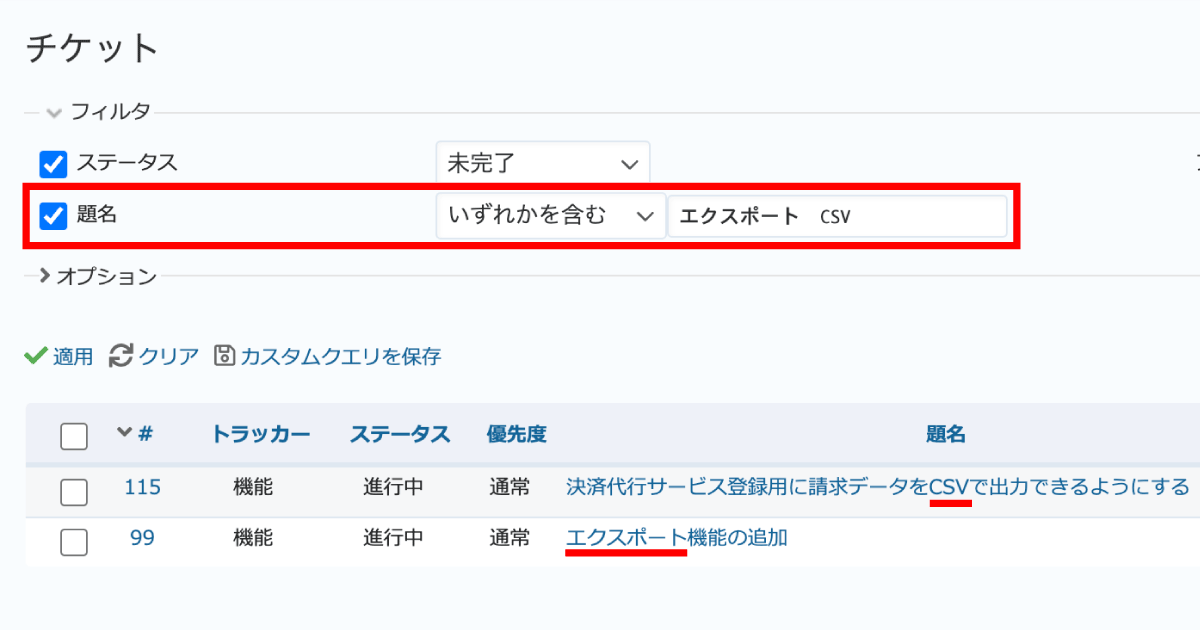
Task: Toggle the select-all checkbox in the table header
Action: (x=73, y=433)
